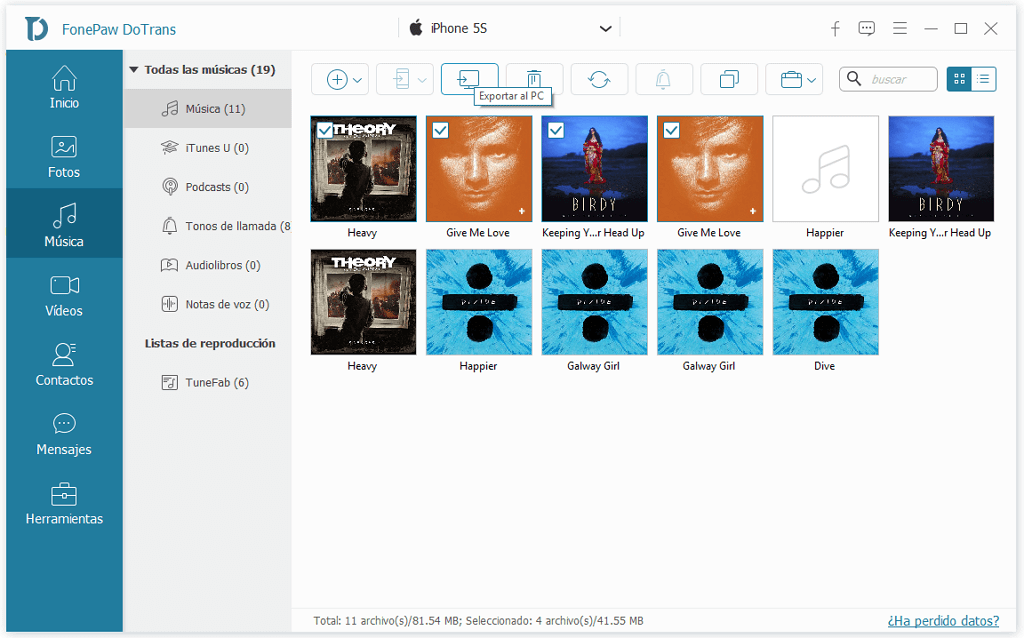Select the Podcasts (0) category

[208, 187]
